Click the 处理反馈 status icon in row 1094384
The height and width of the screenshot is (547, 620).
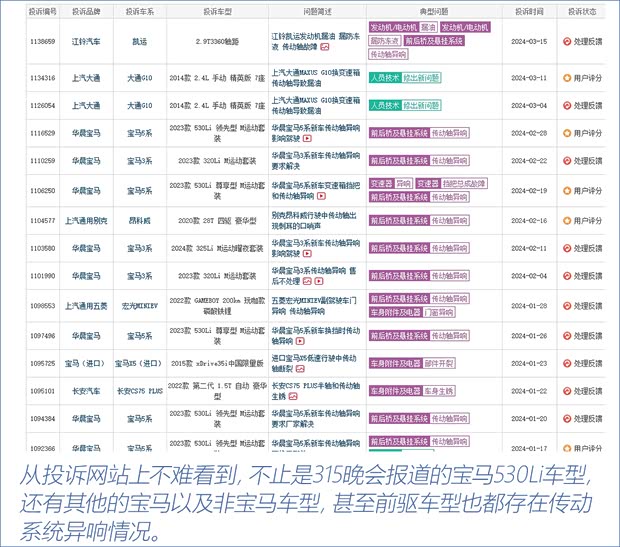567,419
